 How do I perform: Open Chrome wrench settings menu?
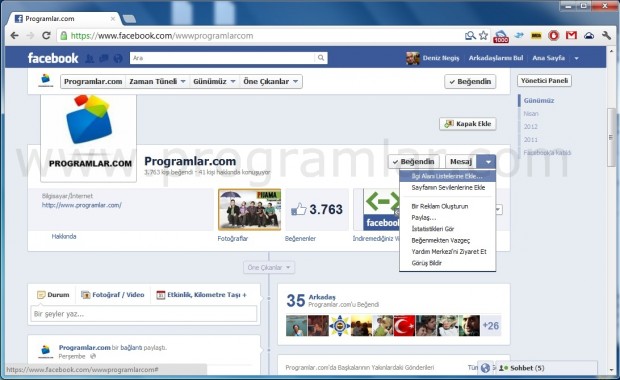coord(607,36)
